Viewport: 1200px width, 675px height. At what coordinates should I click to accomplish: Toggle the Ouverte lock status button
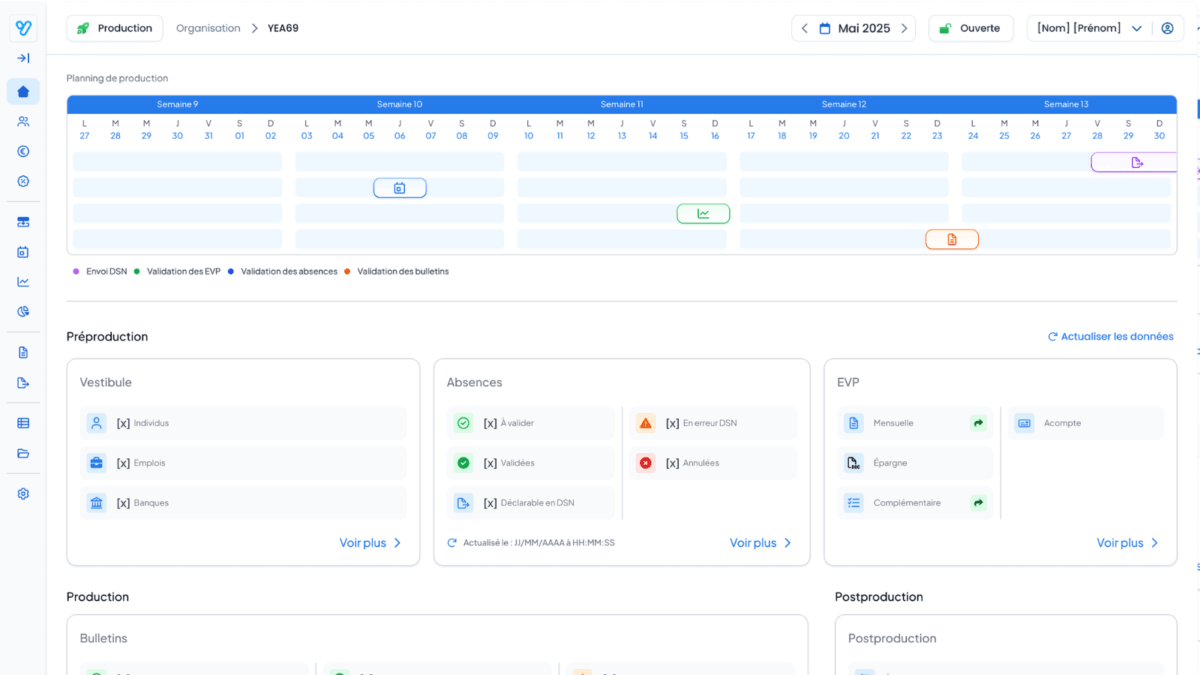pos(970,28)
